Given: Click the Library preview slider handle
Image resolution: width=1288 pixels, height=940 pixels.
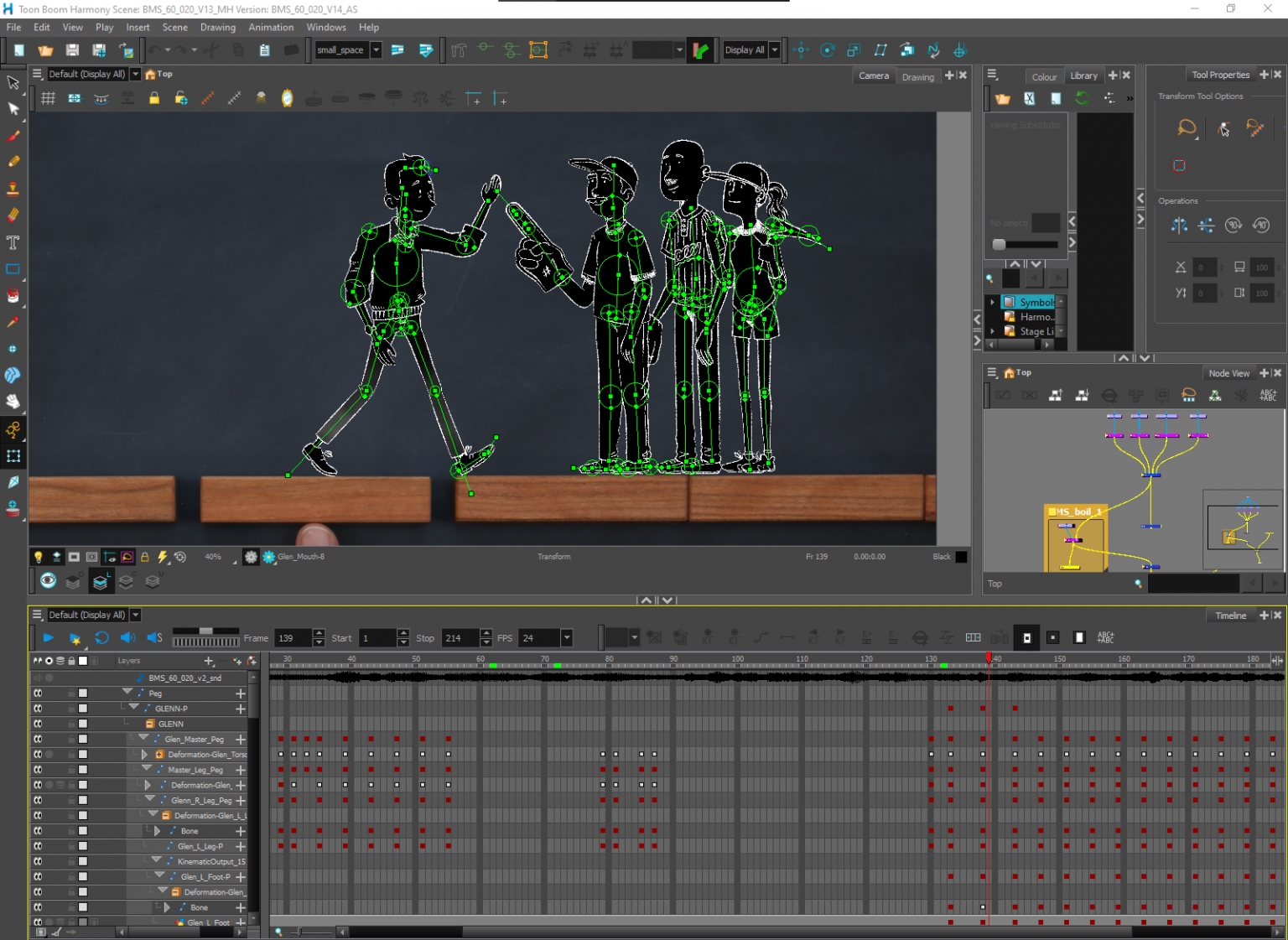Looking at the screenshot, I should coord(999,245).
